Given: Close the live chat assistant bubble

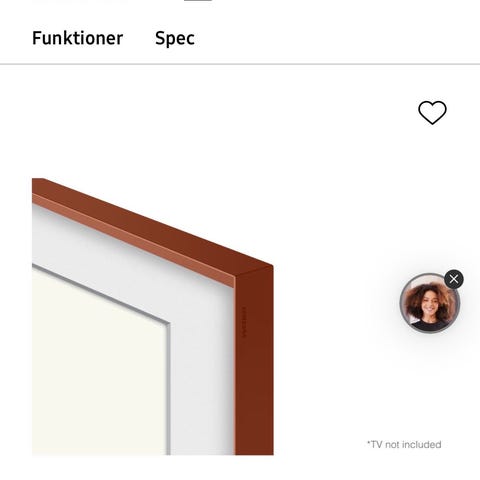Looking at the screenshot, I should [x=454, y=279].
